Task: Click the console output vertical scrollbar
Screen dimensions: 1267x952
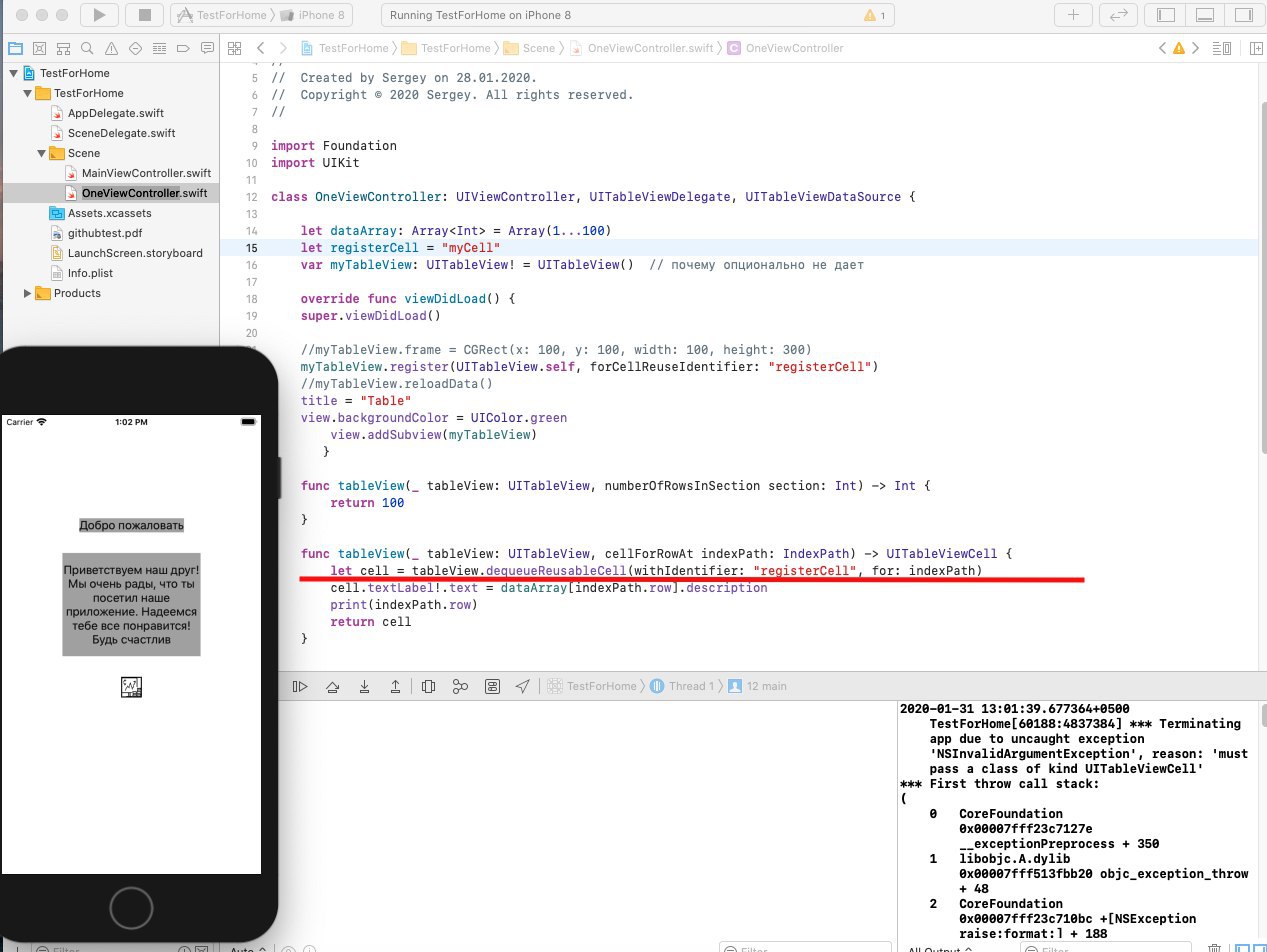Action: tap(1262, 715)
